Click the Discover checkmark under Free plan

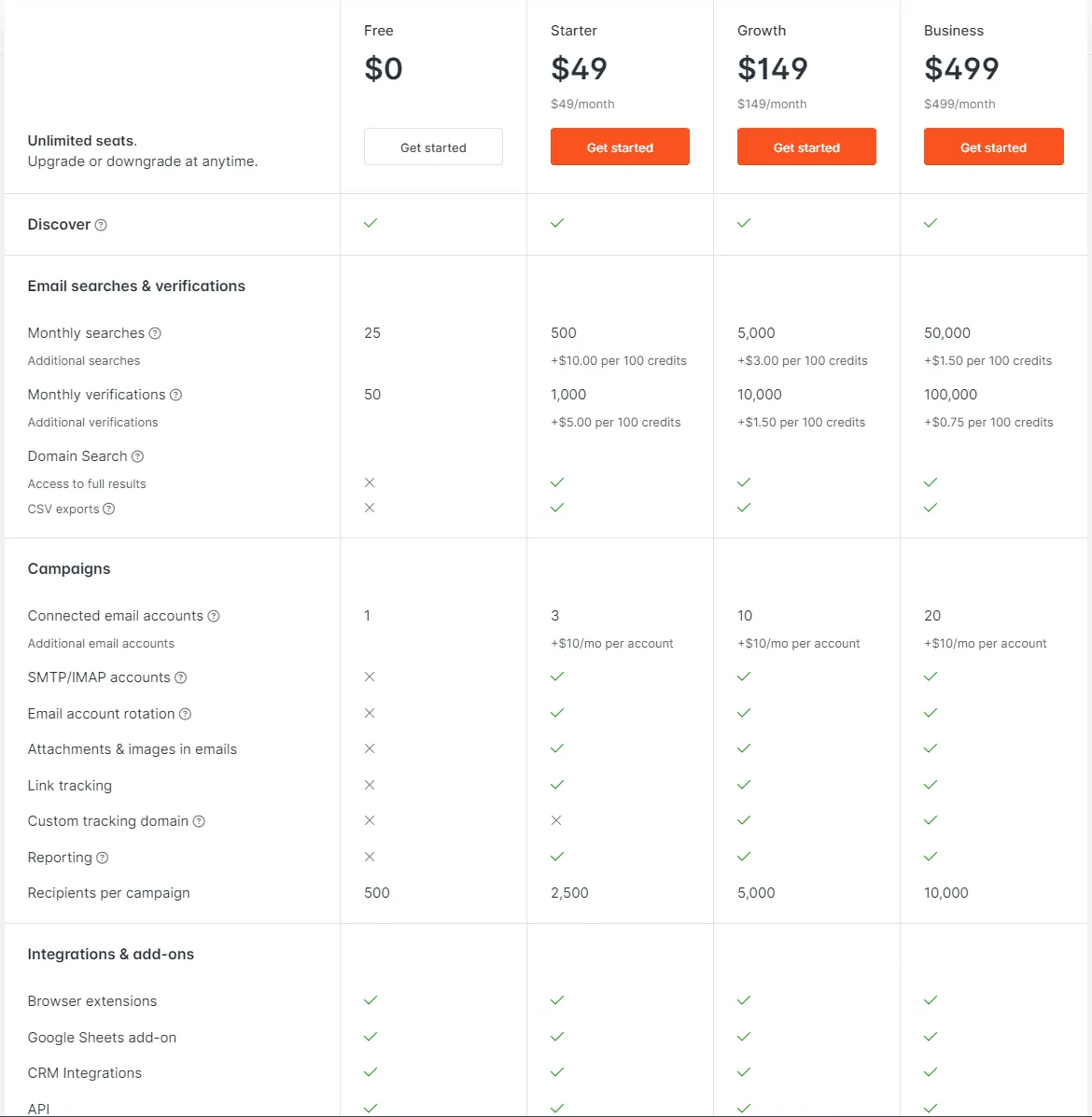371,224
